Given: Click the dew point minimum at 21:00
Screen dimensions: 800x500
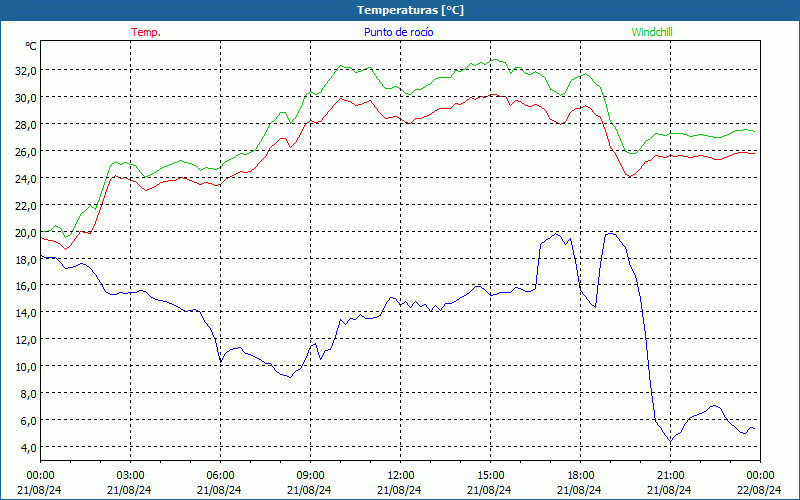Looking at the screenshot, I should (670, 441).
